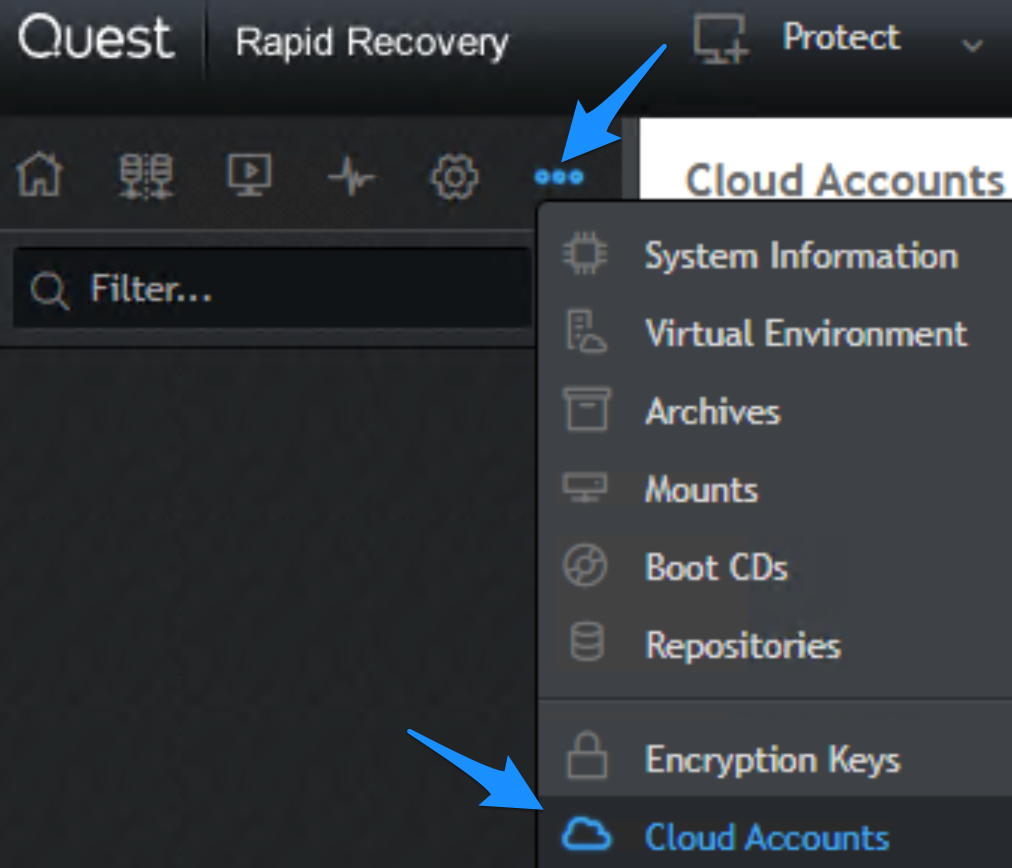Open the Replication servers icon
The width and height of the screenshot is (1012, 868).
click(x=146, y=176)
